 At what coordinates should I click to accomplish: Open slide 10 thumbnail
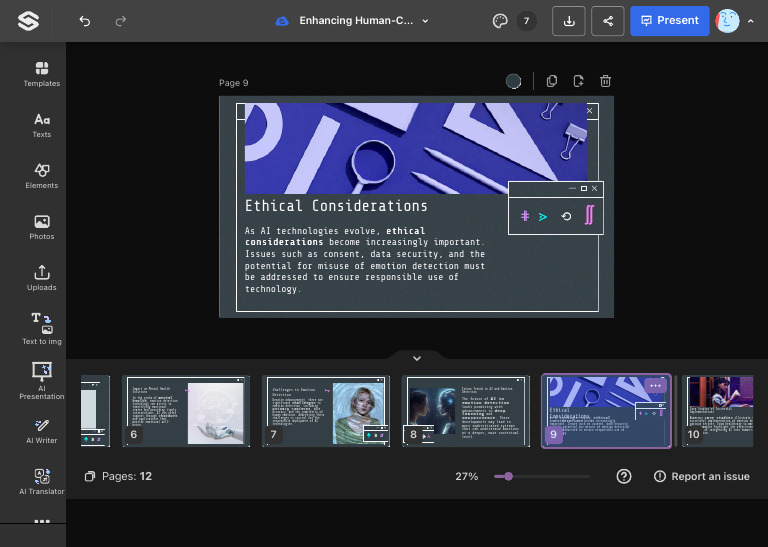tap(718, 411)
